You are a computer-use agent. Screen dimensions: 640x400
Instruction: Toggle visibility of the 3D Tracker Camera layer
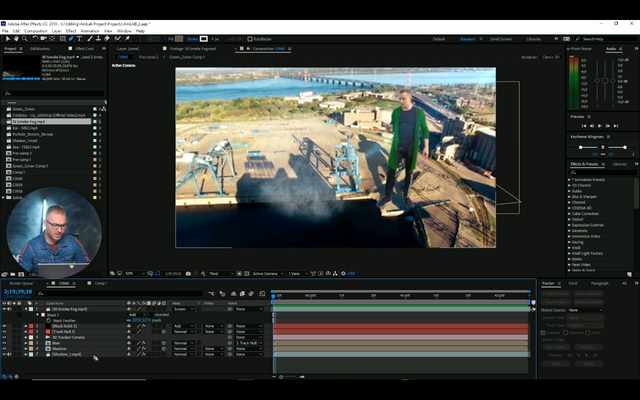pos(4,337)
